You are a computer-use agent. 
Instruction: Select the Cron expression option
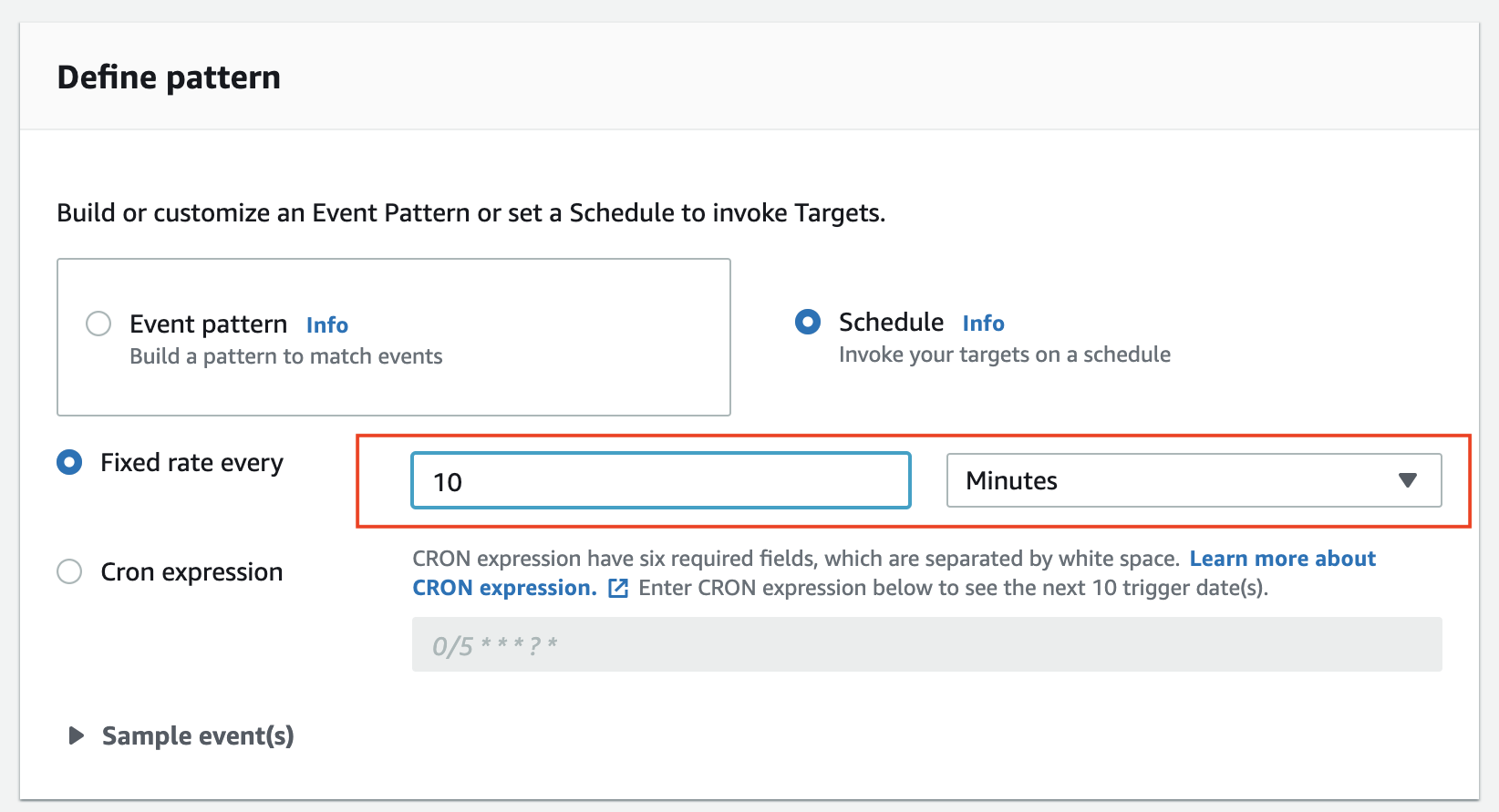coord(68,571)
